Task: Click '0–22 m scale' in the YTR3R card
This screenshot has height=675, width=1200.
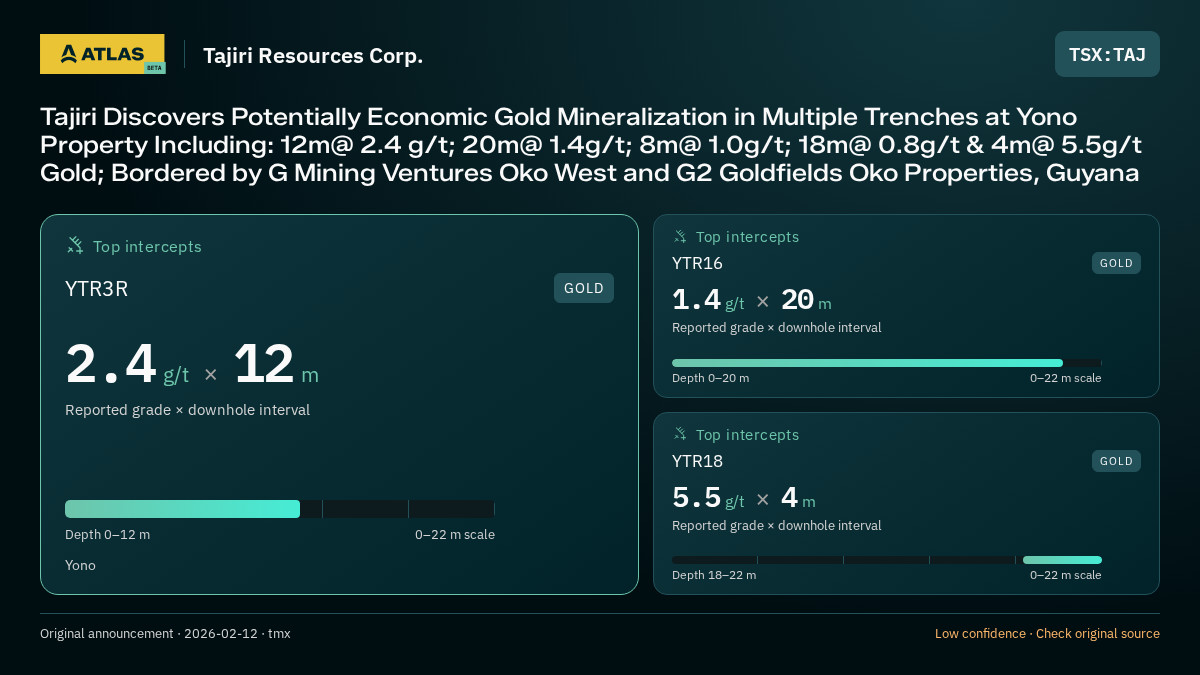Action: [x=455, y=534]
